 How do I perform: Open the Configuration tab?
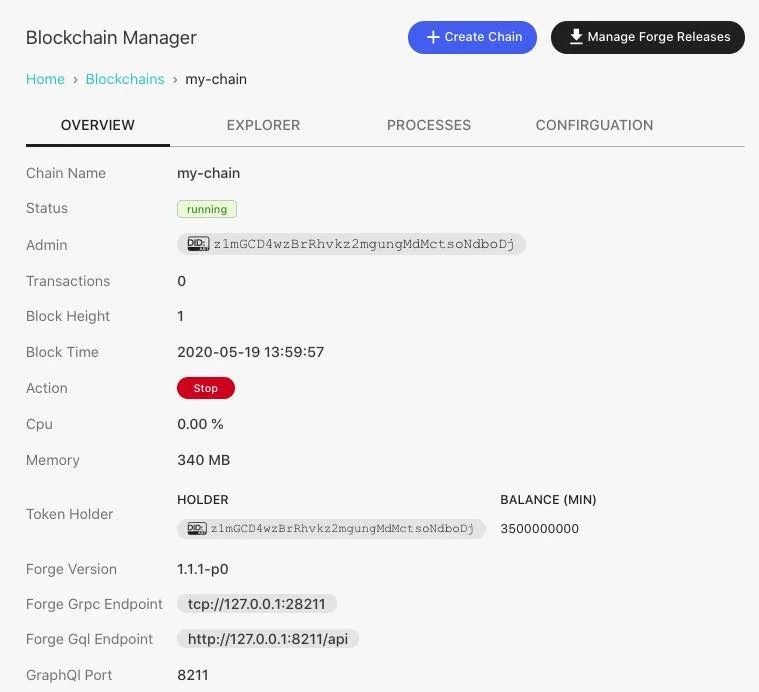(594, 125)
